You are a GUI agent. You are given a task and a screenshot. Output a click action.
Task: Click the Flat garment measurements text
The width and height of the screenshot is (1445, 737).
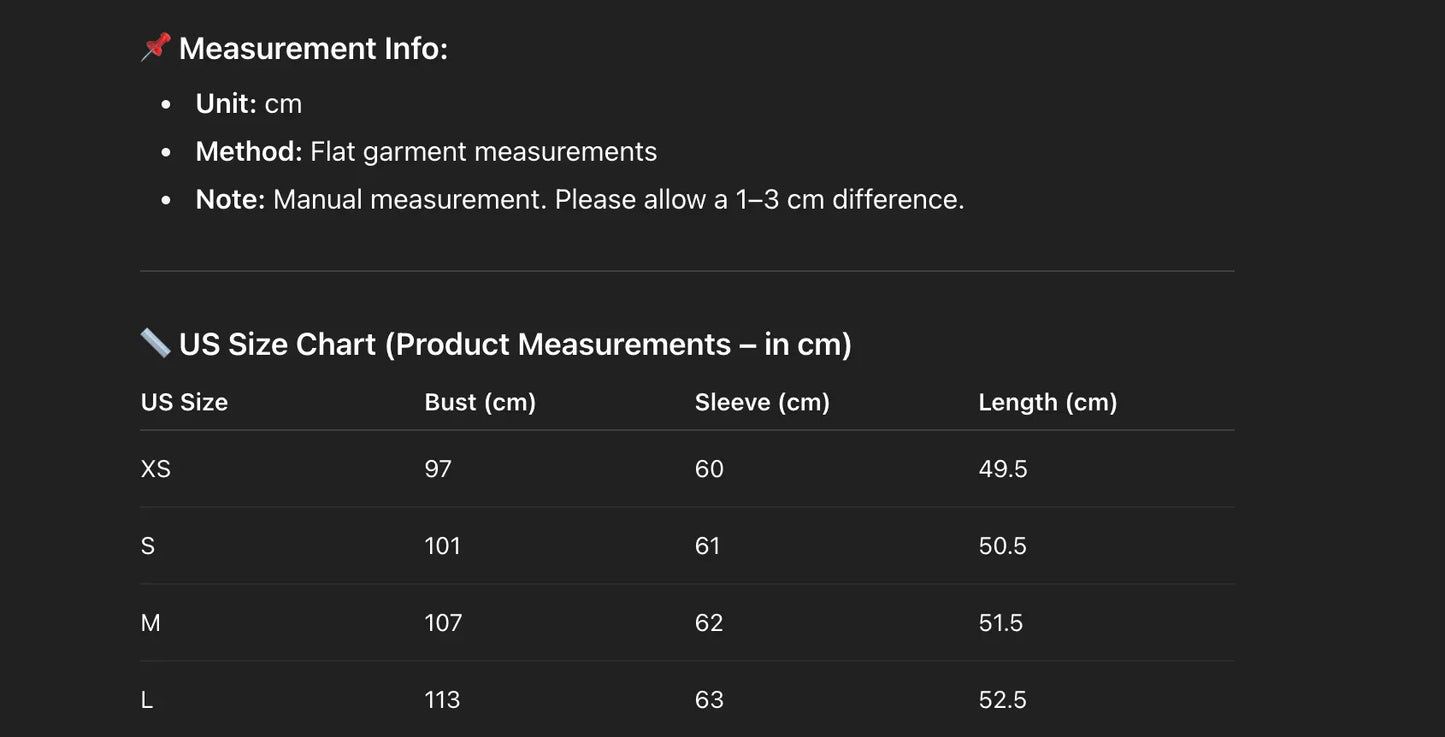pos(483,152)
